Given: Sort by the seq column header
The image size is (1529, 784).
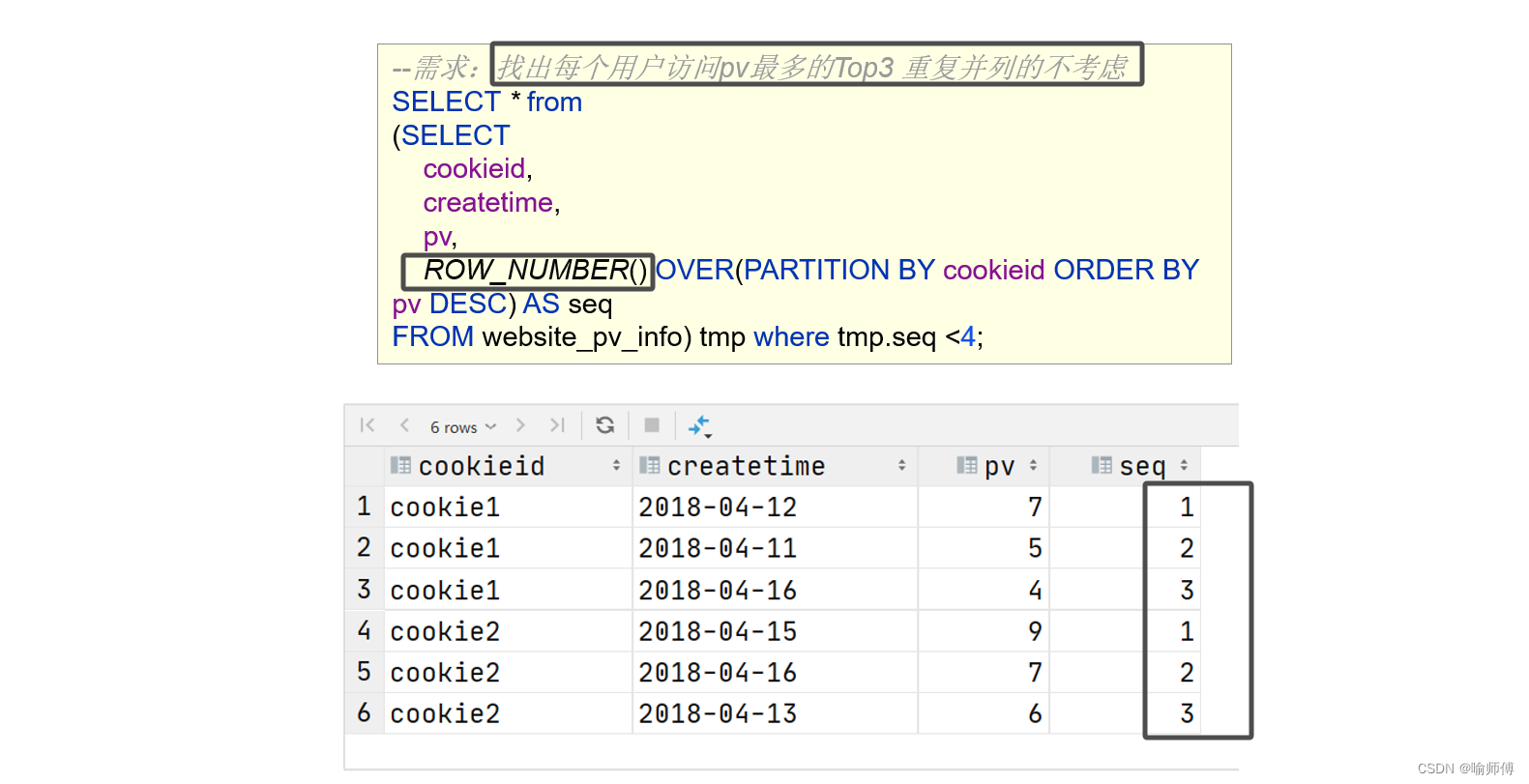Looking at the screenshot, I should click(1125, 466).
